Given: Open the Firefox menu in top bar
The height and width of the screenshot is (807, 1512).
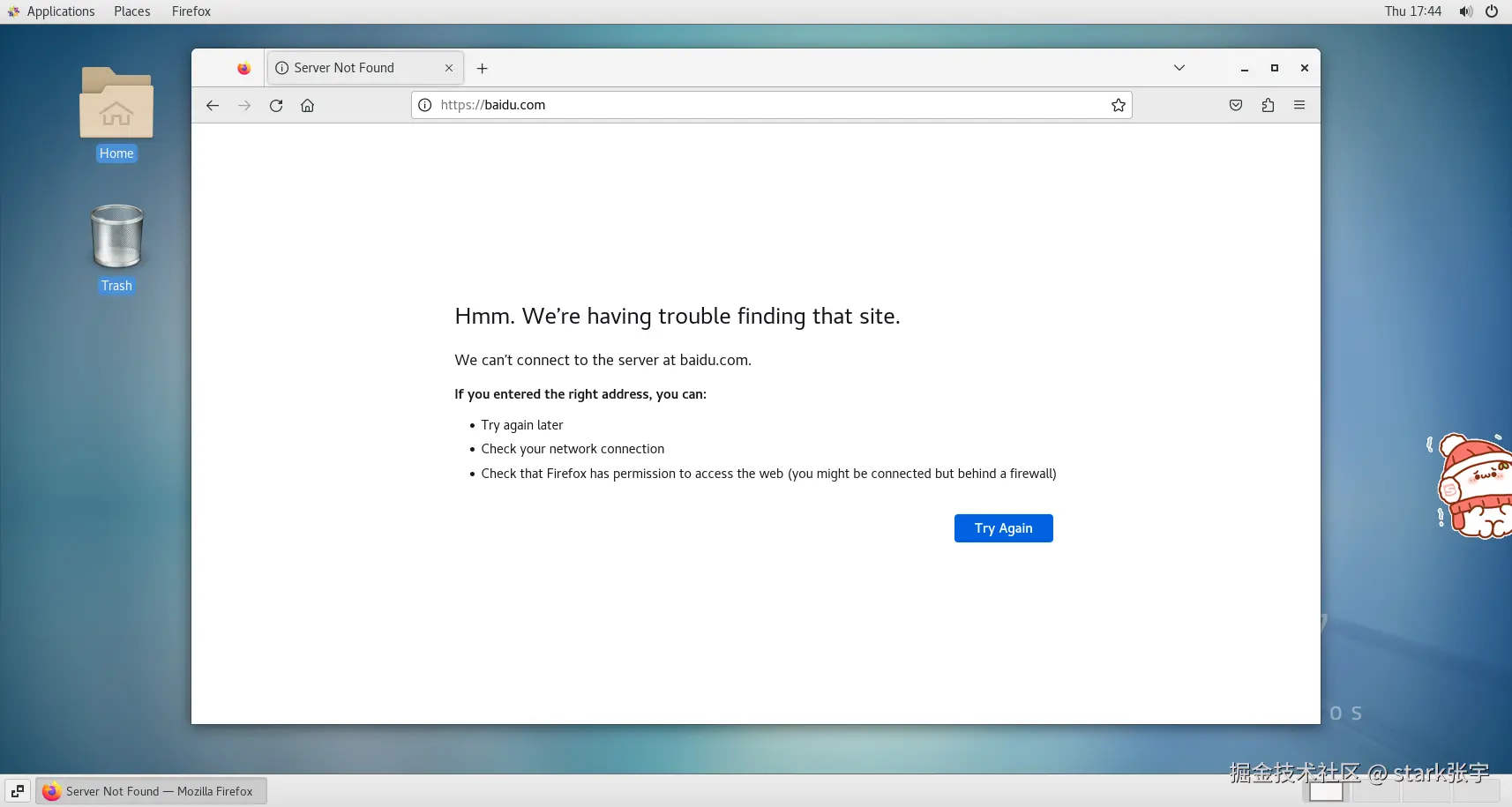Looking at the screenshot, I should pos(191,11).
